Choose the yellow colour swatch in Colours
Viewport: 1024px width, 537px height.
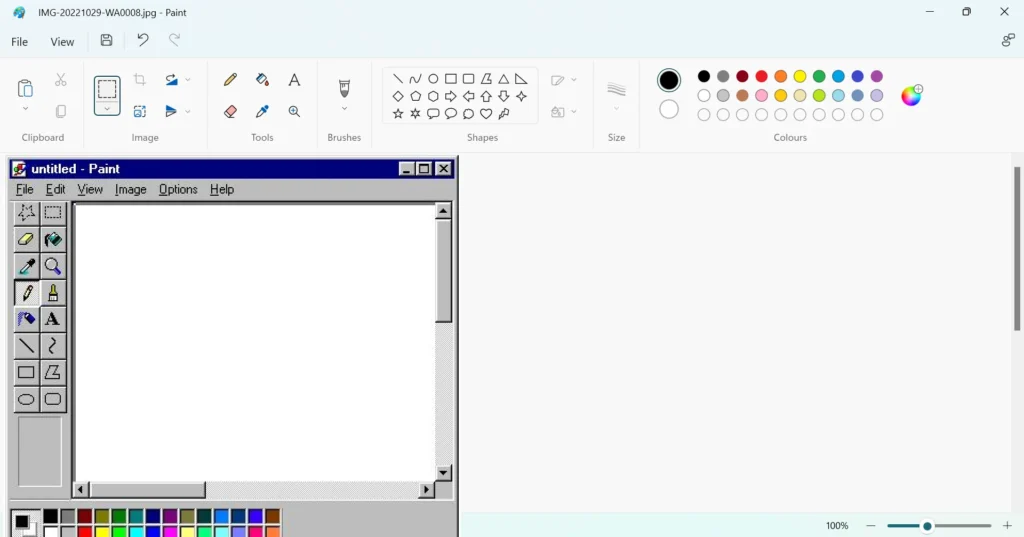[800, 76]
